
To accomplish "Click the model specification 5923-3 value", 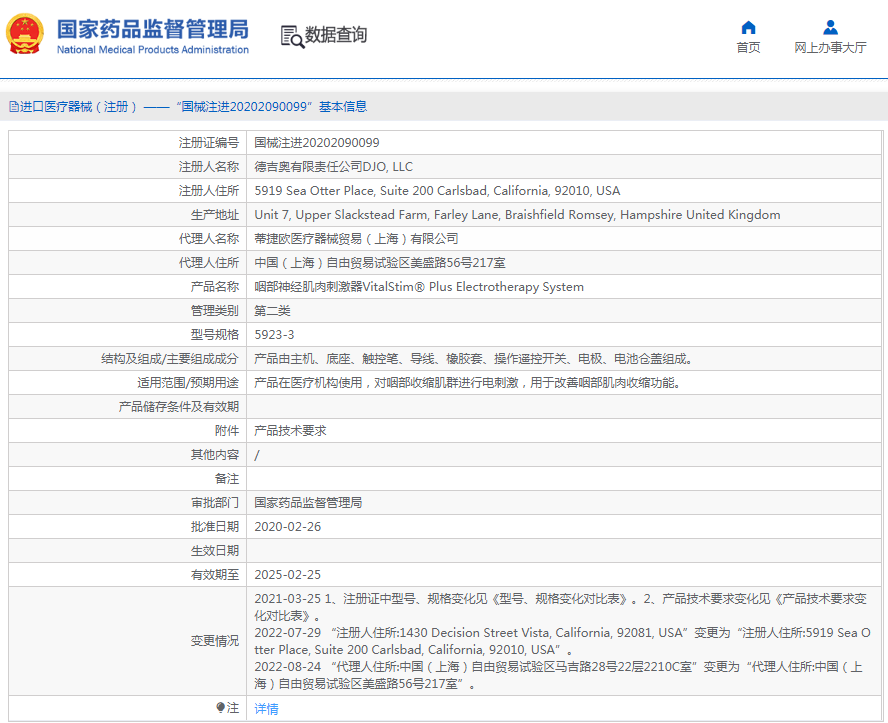I will (x=274, y=335).
